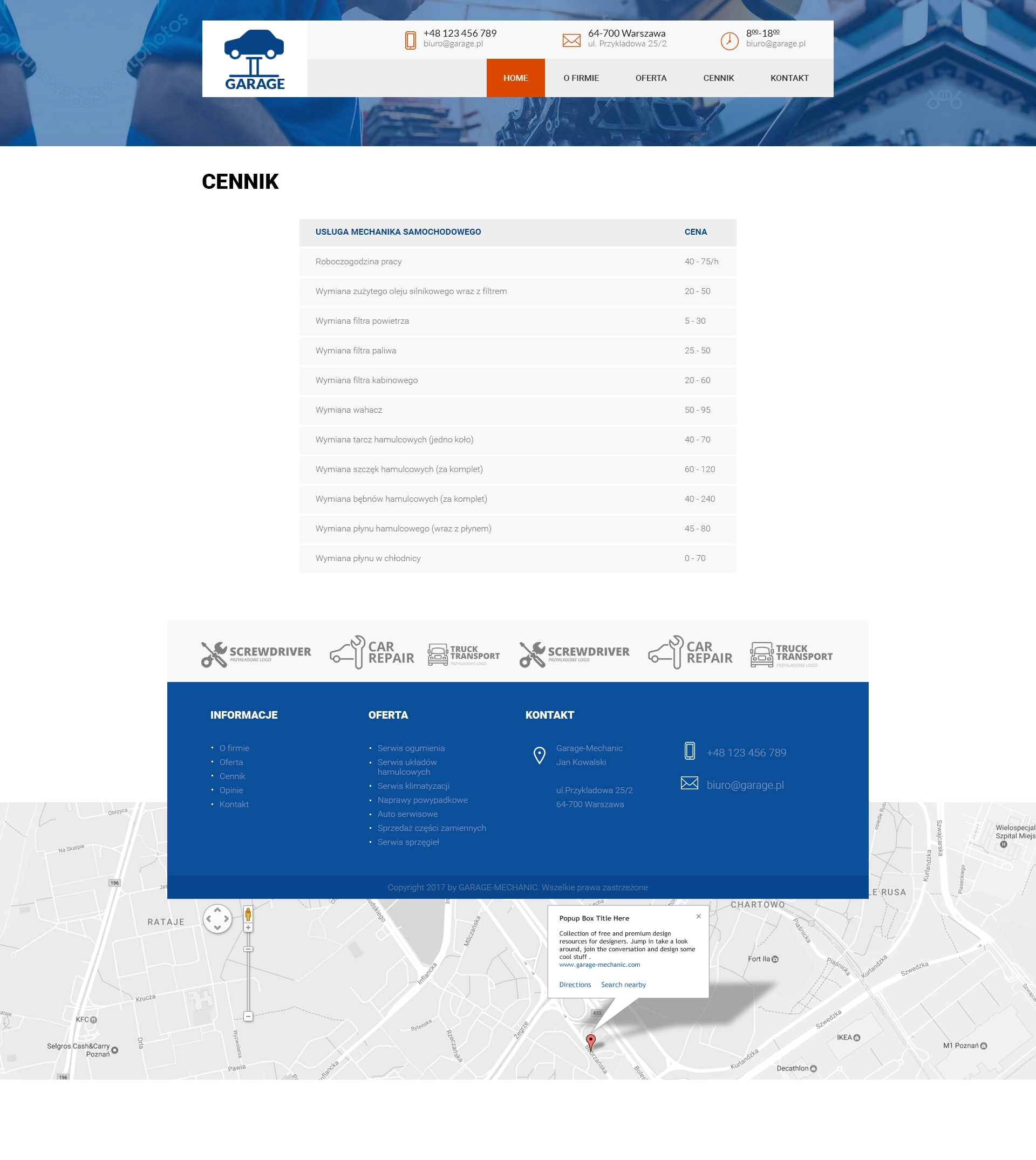Click the footer location pin icon

[539, 755]
